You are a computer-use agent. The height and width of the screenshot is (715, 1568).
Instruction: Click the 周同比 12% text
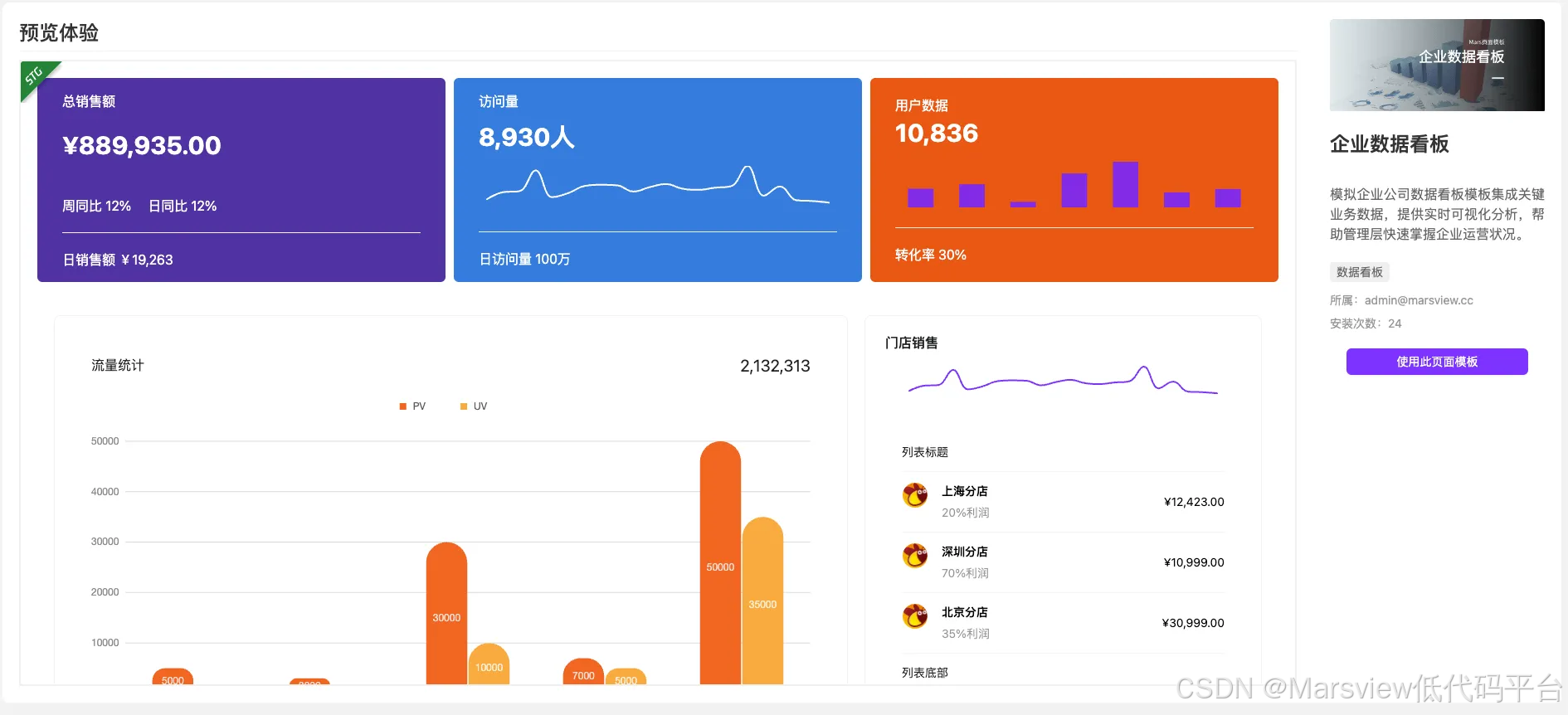pyautogui.click(x=96, y=206)
